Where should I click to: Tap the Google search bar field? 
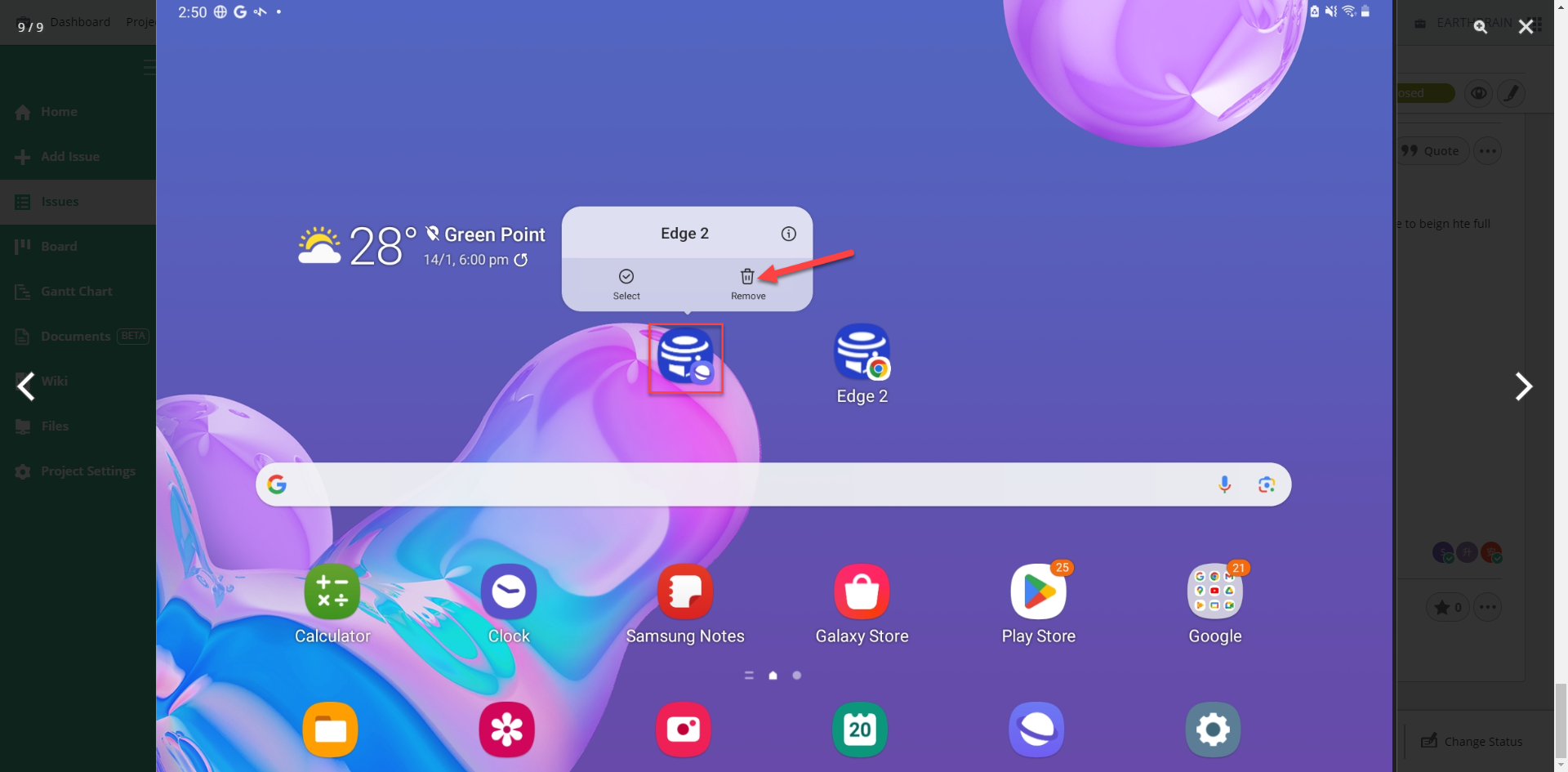(773, 484)
